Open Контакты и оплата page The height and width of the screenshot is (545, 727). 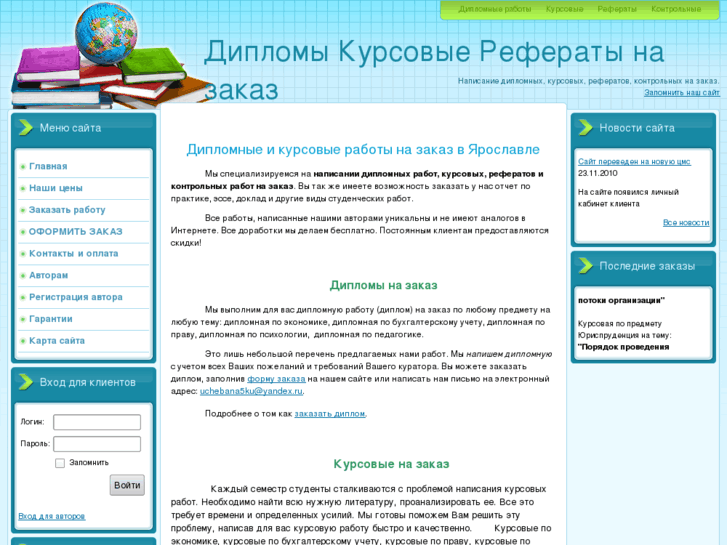[x=74, y=253]
